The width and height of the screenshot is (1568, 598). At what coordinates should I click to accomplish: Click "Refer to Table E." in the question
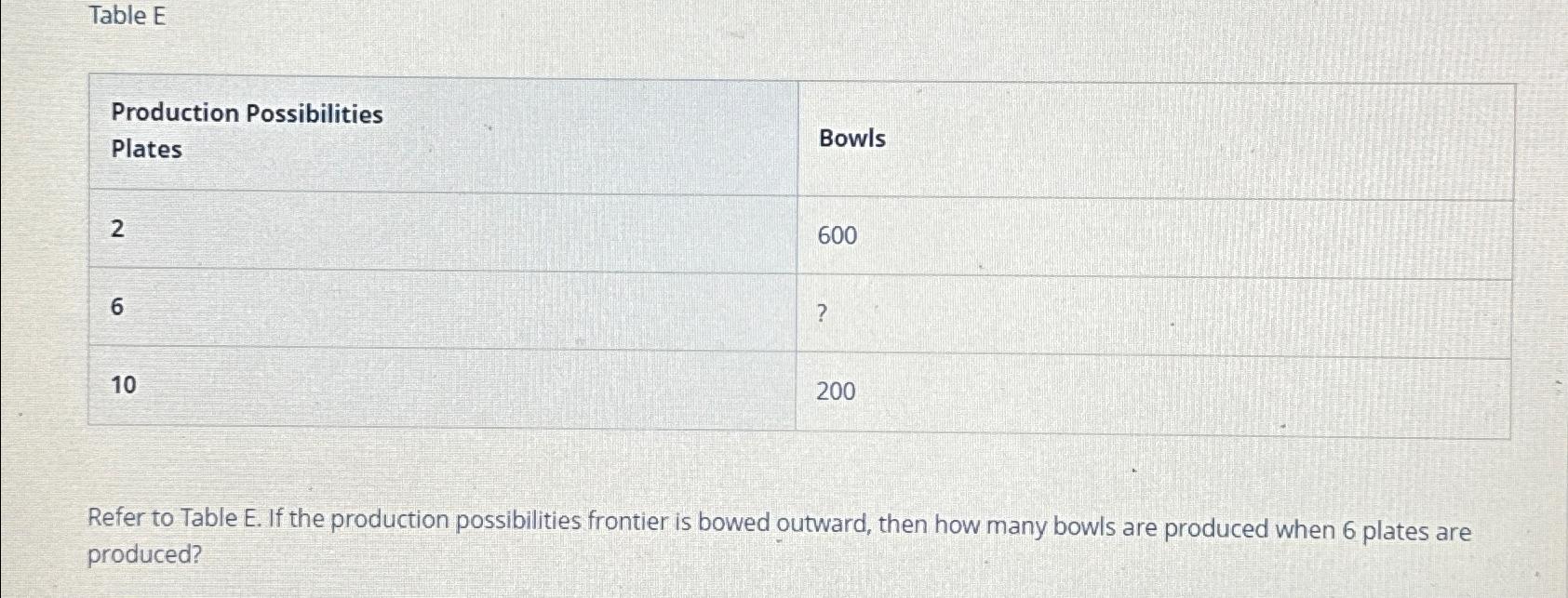click(174, 518)
